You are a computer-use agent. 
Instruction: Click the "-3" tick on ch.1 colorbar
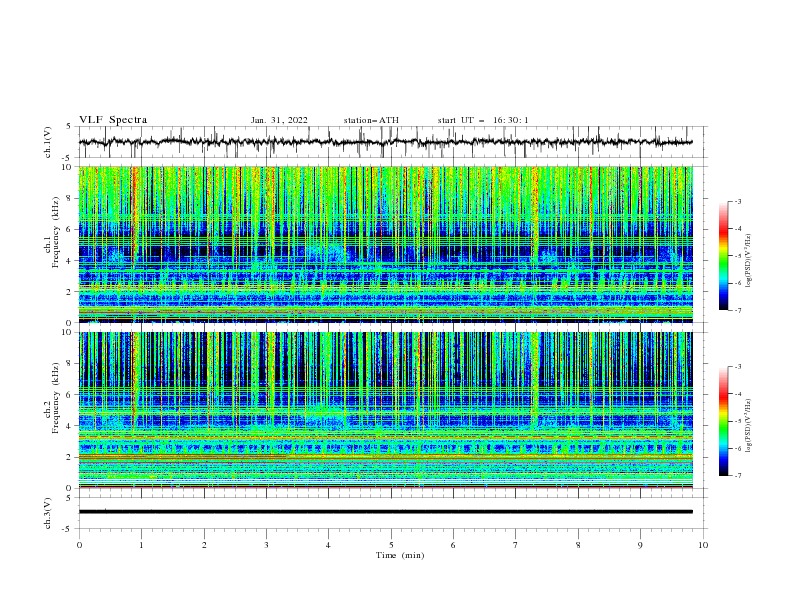[x=738, y=202]
